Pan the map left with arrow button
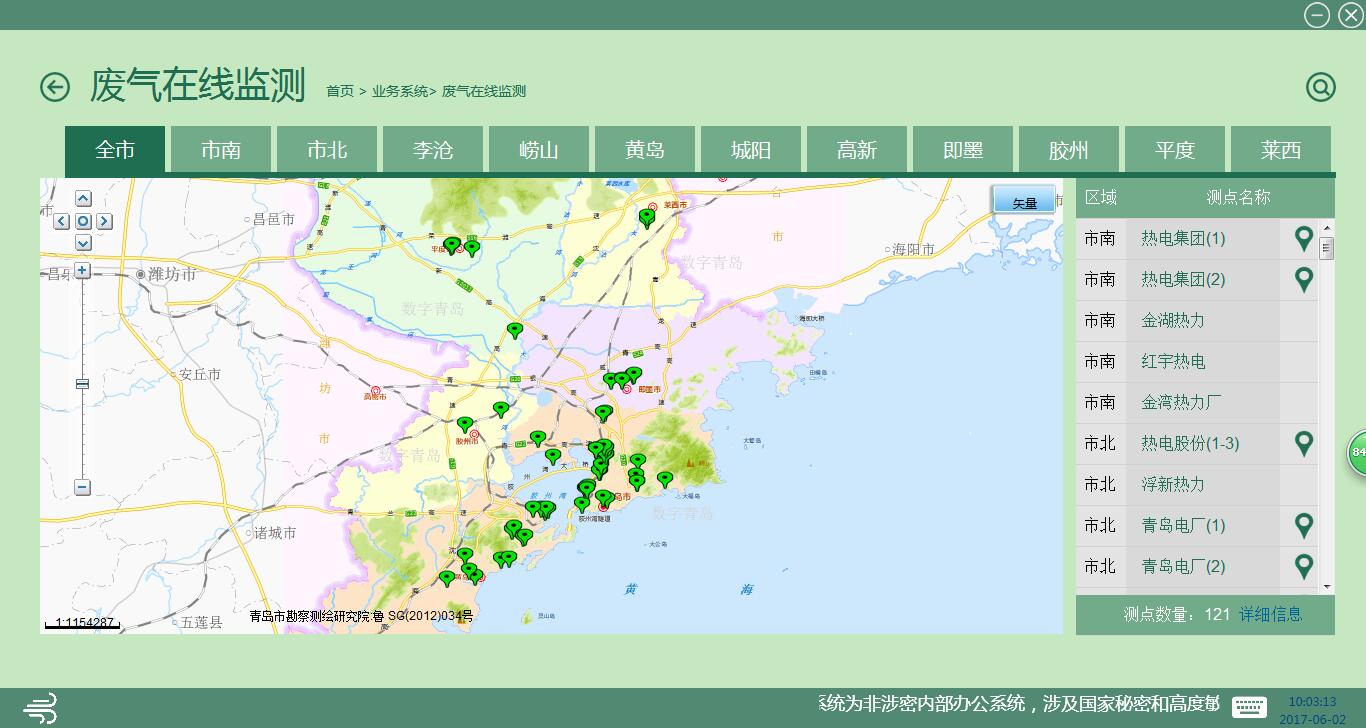 click(x=62, y=221)
